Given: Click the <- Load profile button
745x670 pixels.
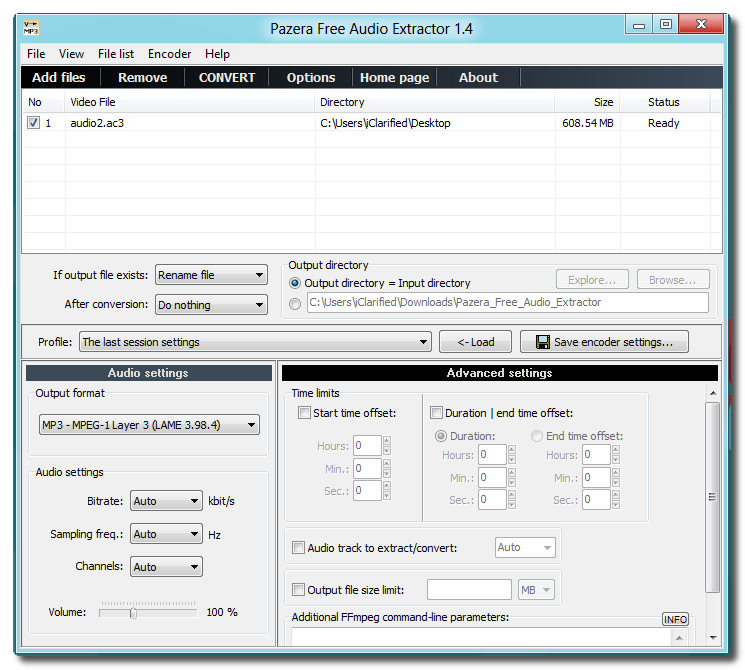Looking at the screenshot, I should pyautogui.click(x=476, y=342).
